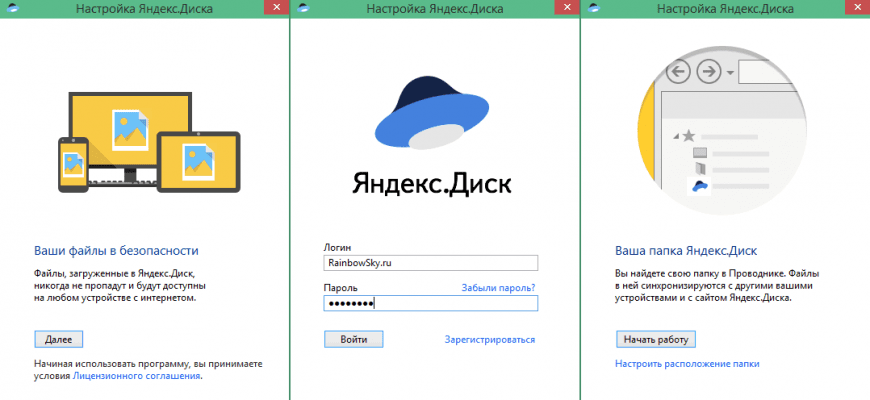Viewport: 870px width, 400px height.
Task: Close the login Настройка Яндекс.Диска window
Action: 566,7
